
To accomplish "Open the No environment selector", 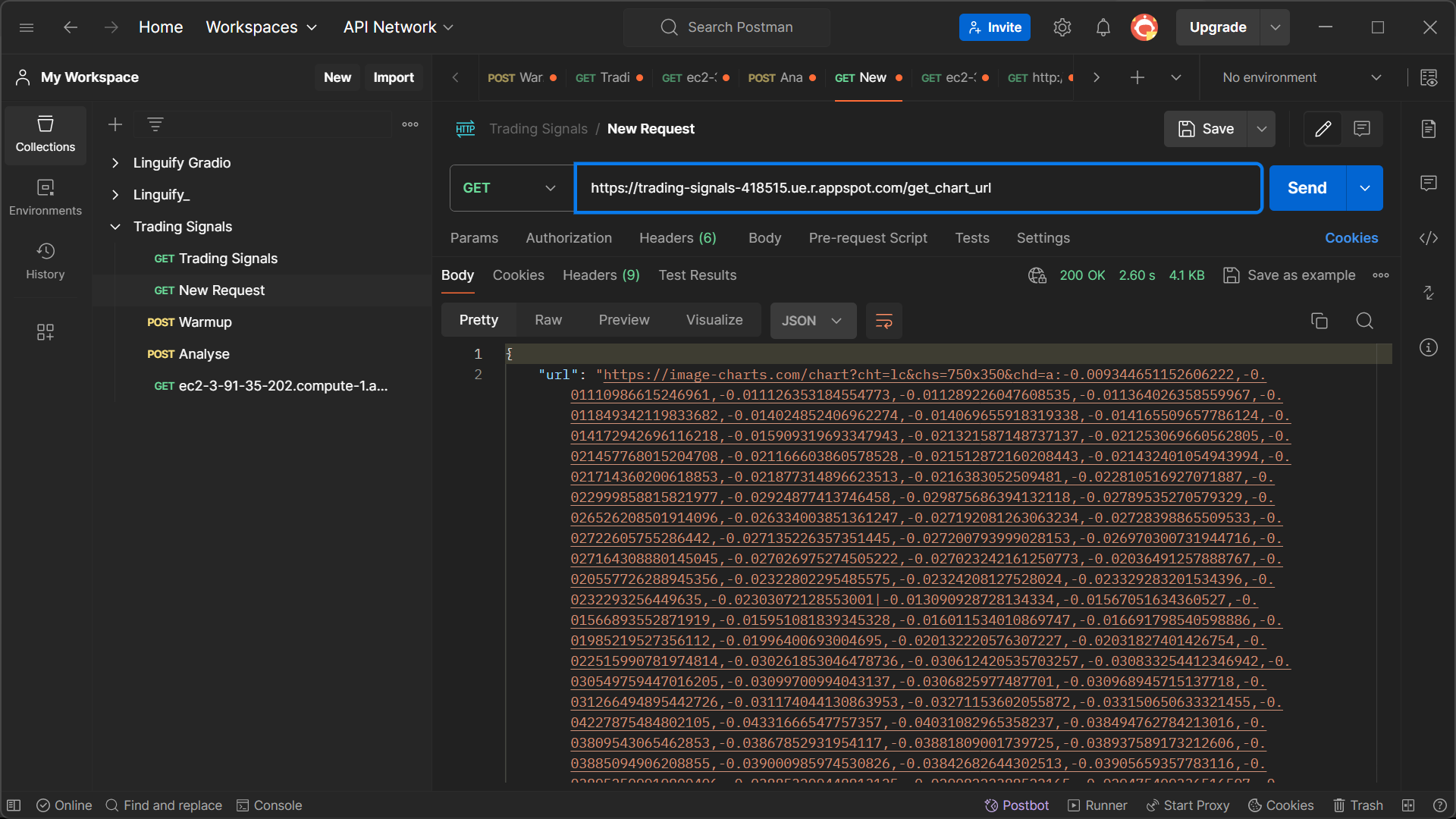I will coord(1301,77).
